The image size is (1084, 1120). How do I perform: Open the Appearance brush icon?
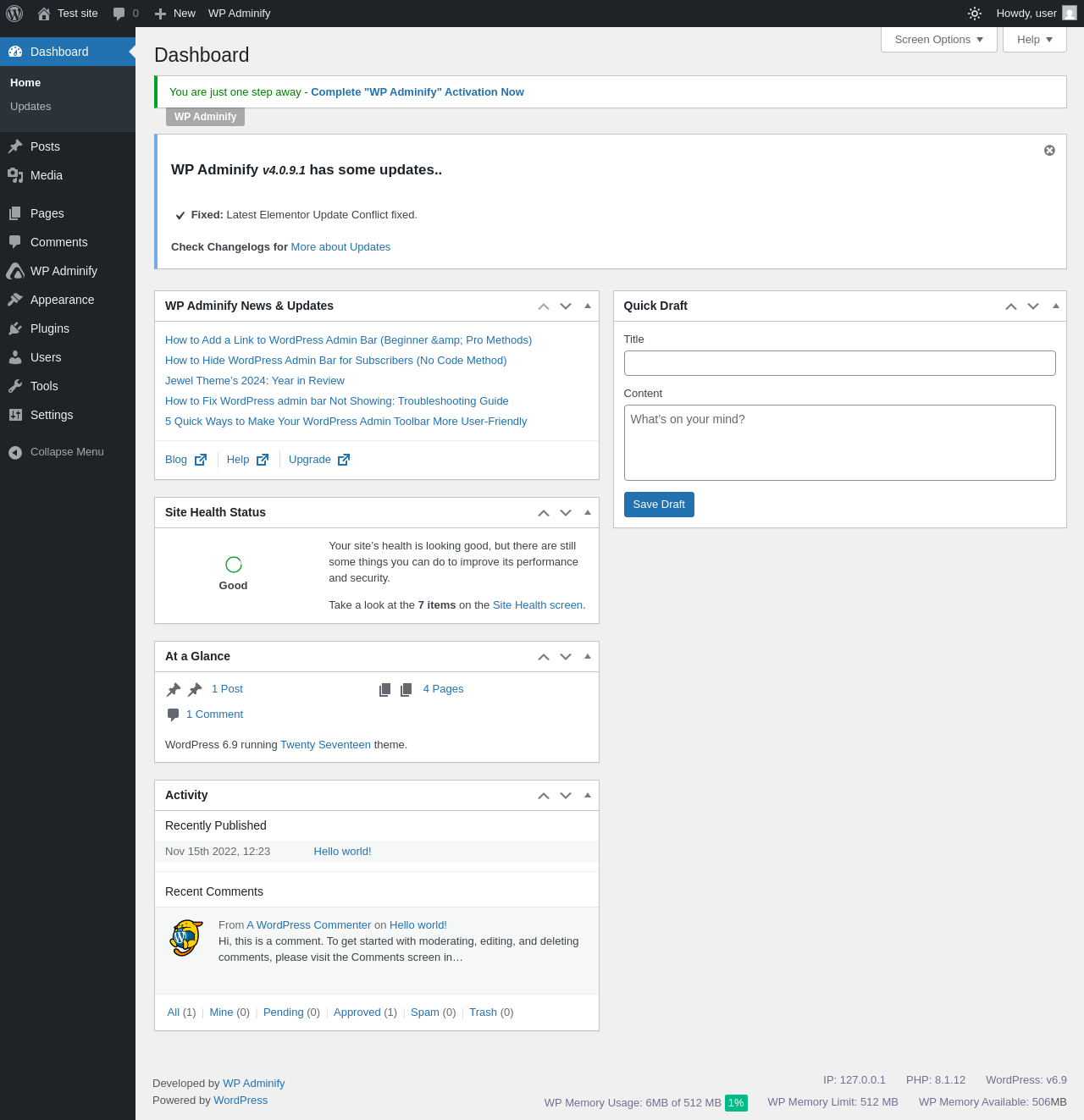click(x=15, y=300)
